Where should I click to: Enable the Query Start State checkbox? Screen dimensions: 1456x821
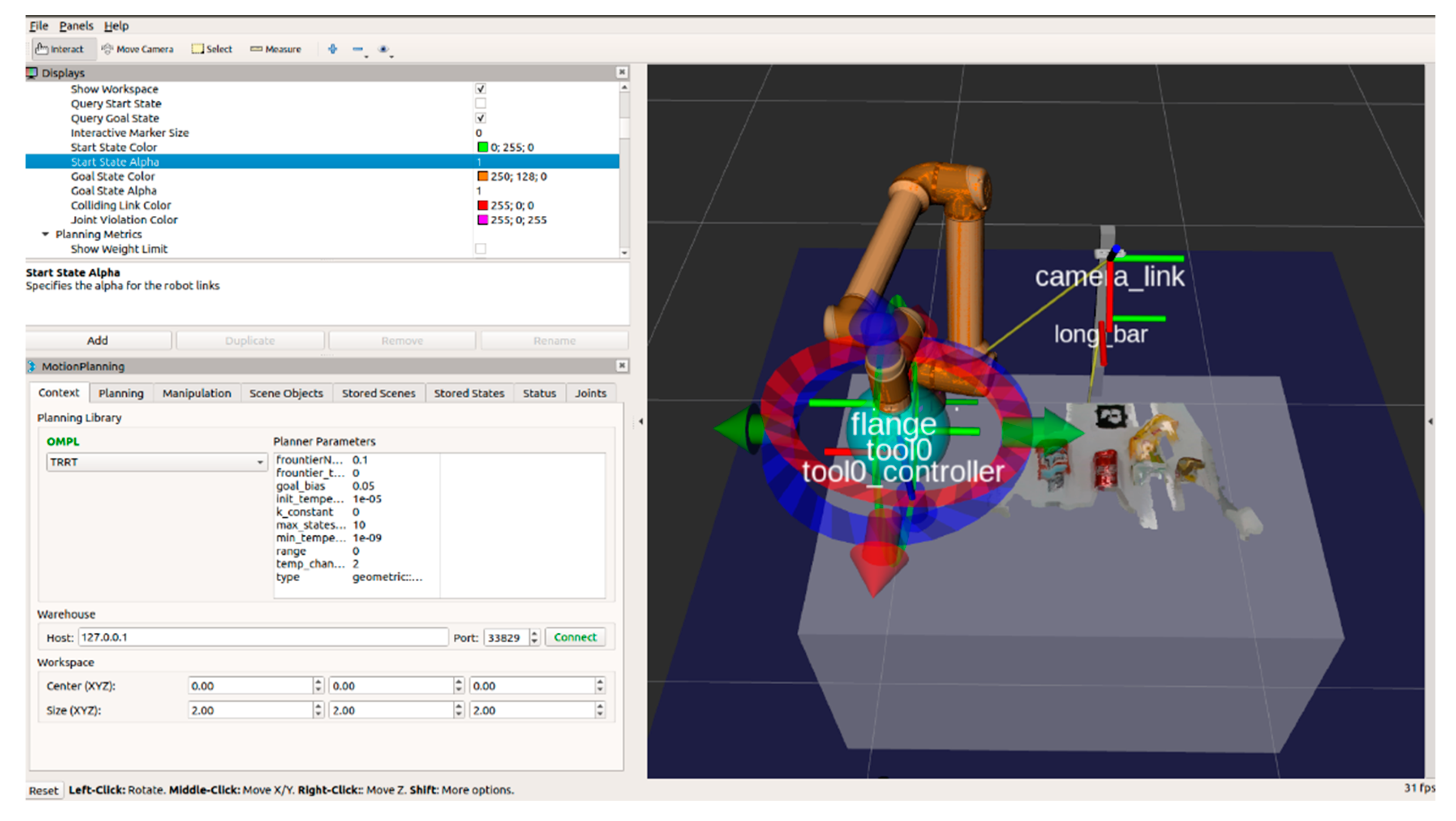coord(481,103)
